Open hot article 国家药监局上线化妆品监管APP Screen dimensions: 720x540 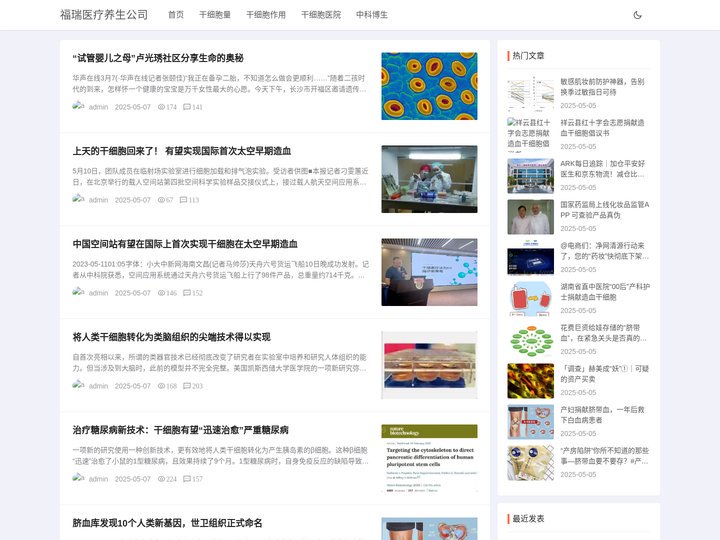point(604,210)
